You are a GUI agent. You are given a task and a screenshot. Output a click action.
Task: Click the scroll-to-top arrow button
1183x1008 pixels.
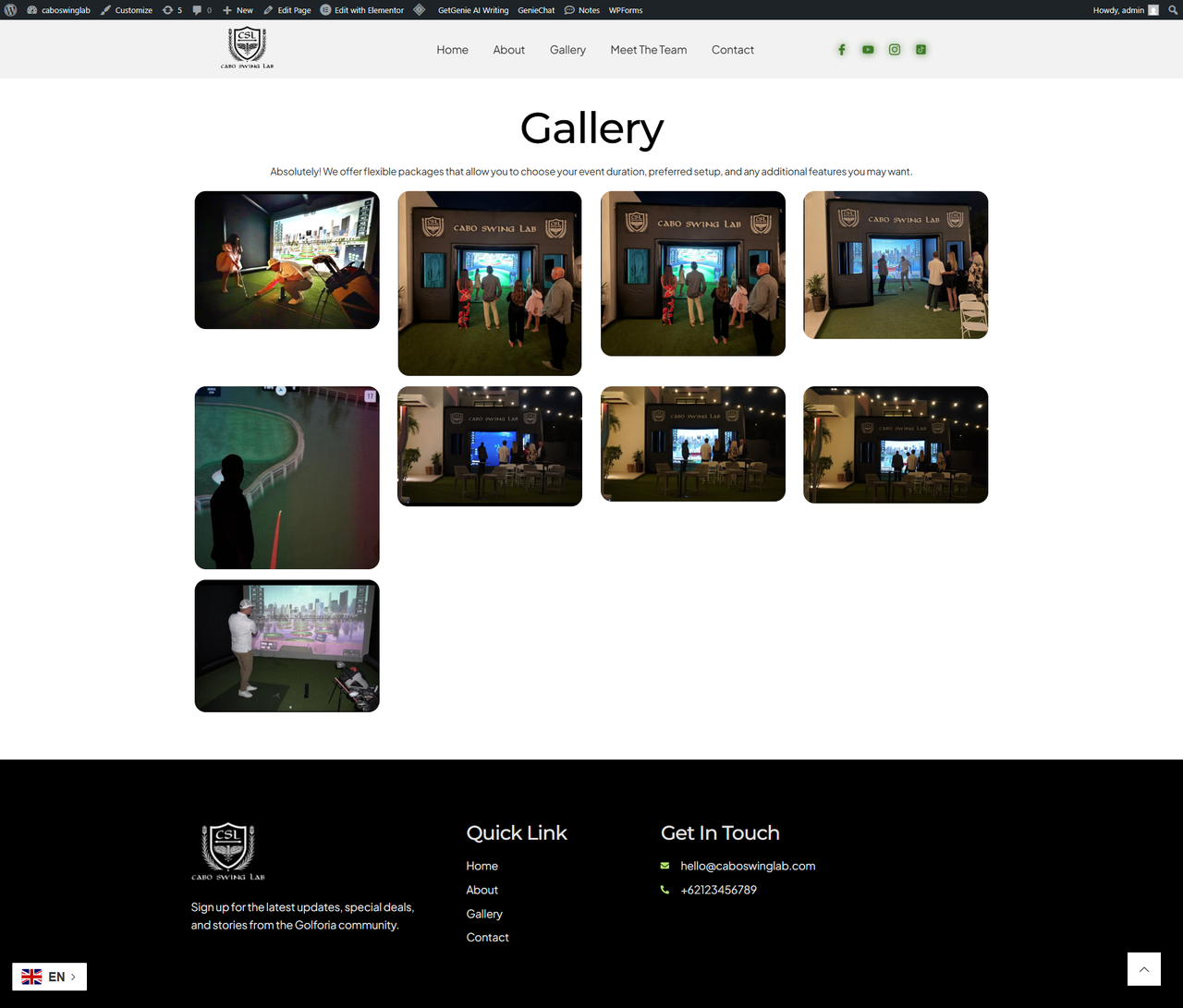pyautogui.click(x=1143, y=969)
